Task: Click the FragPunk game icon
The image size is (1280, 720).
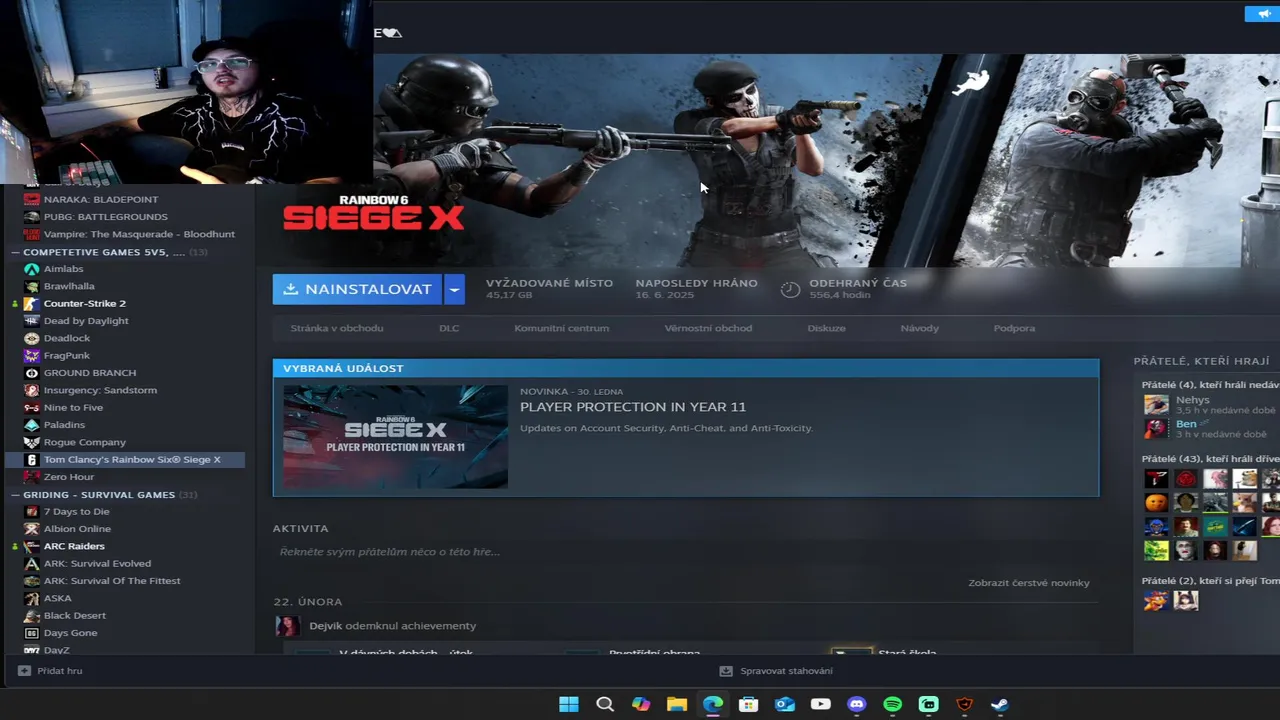Action: coord(32,355)
